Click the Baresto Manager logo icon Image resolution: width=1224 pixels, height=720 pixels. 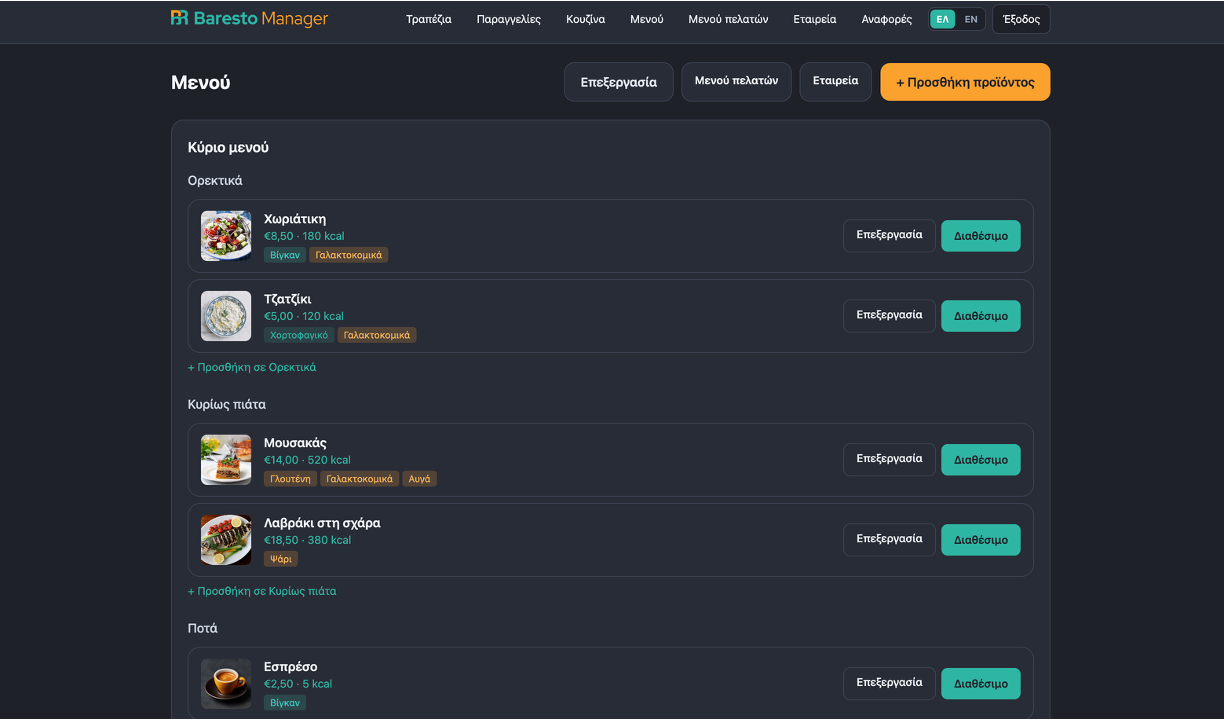point(180,18)
